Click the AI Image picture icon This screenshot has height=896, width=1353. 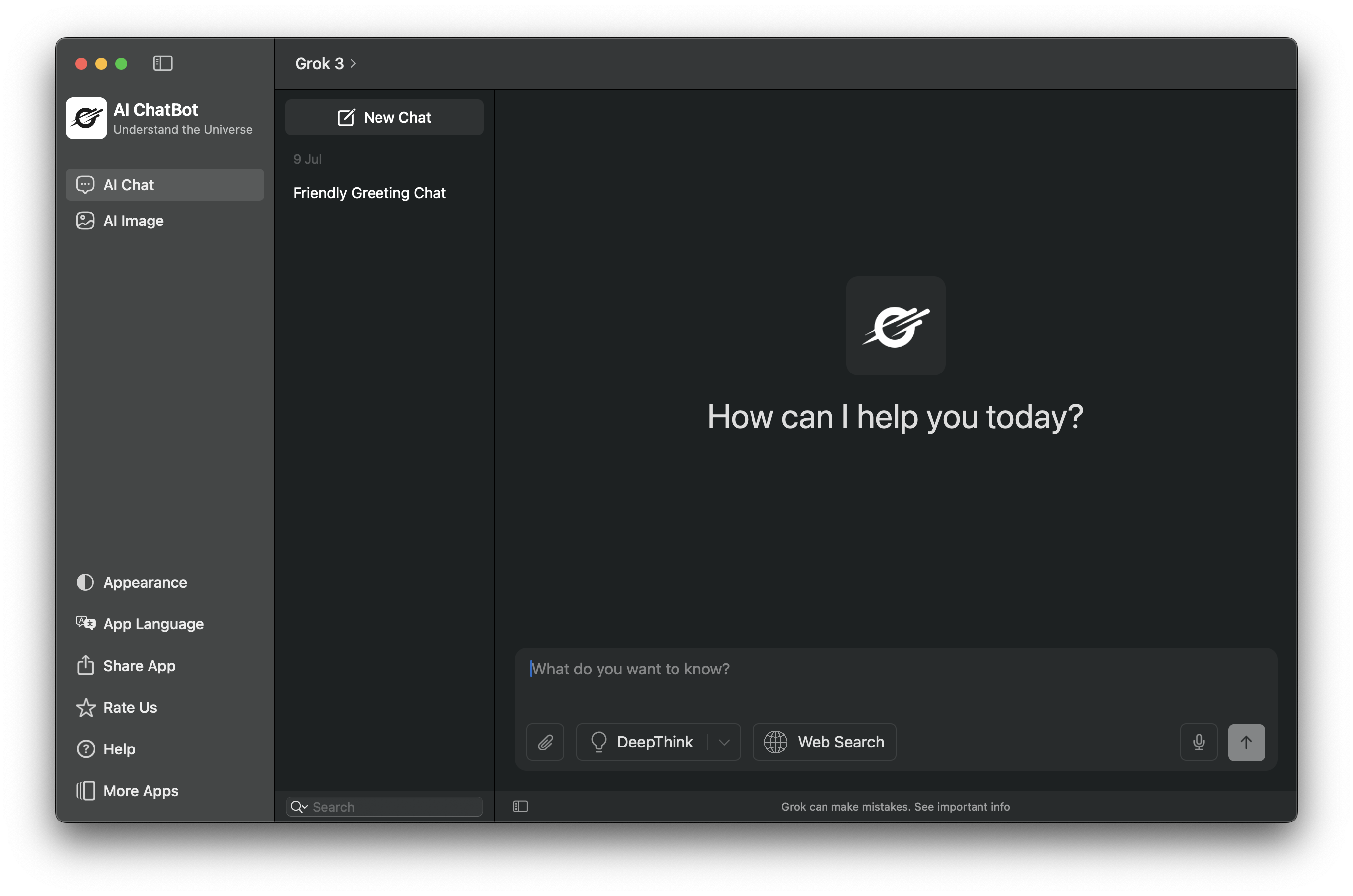[85, 221]
